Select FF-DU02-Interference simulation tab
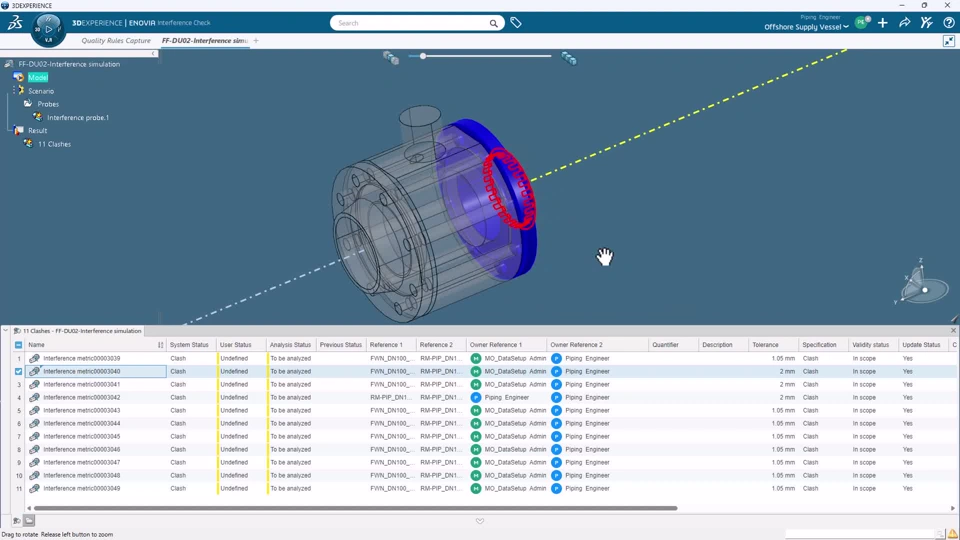 (x=204, y=40)
